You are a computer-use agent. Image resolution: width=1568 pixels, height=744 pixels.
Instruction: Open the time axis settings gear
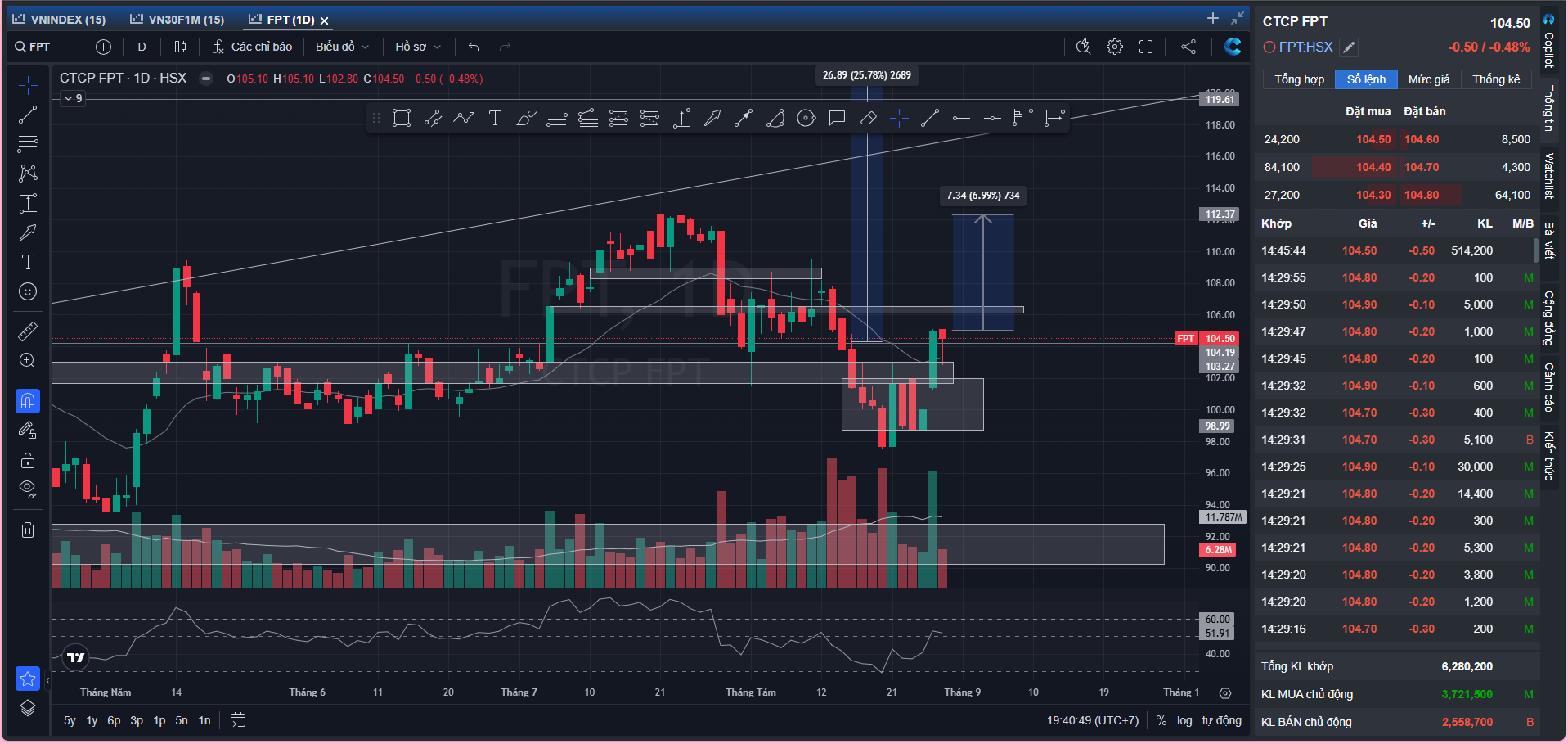pyautogui.click(x=1225, y=692)
